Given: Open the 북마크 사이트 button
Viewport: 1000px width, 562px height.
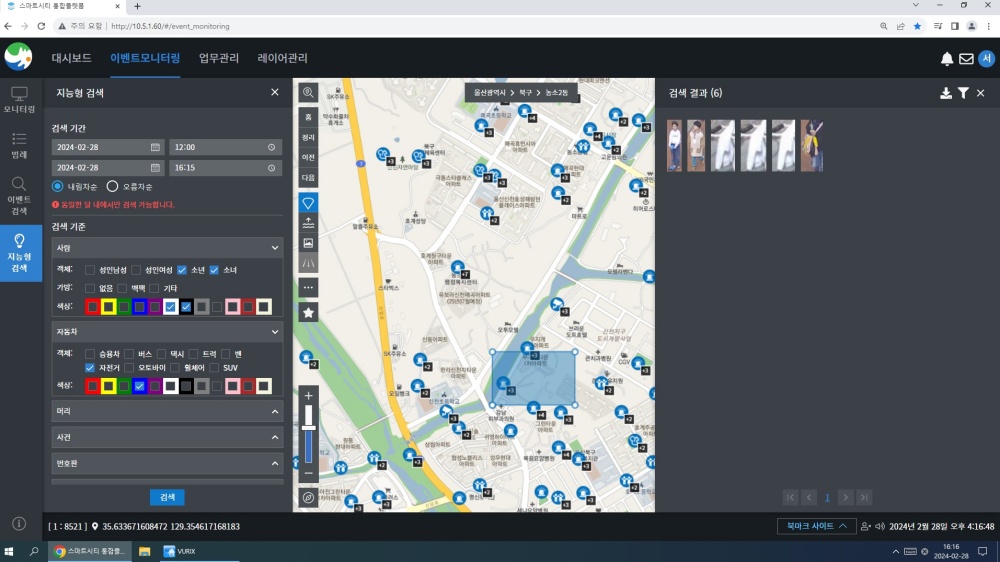Looking at the screenshot, I should [x=816, y=526].
